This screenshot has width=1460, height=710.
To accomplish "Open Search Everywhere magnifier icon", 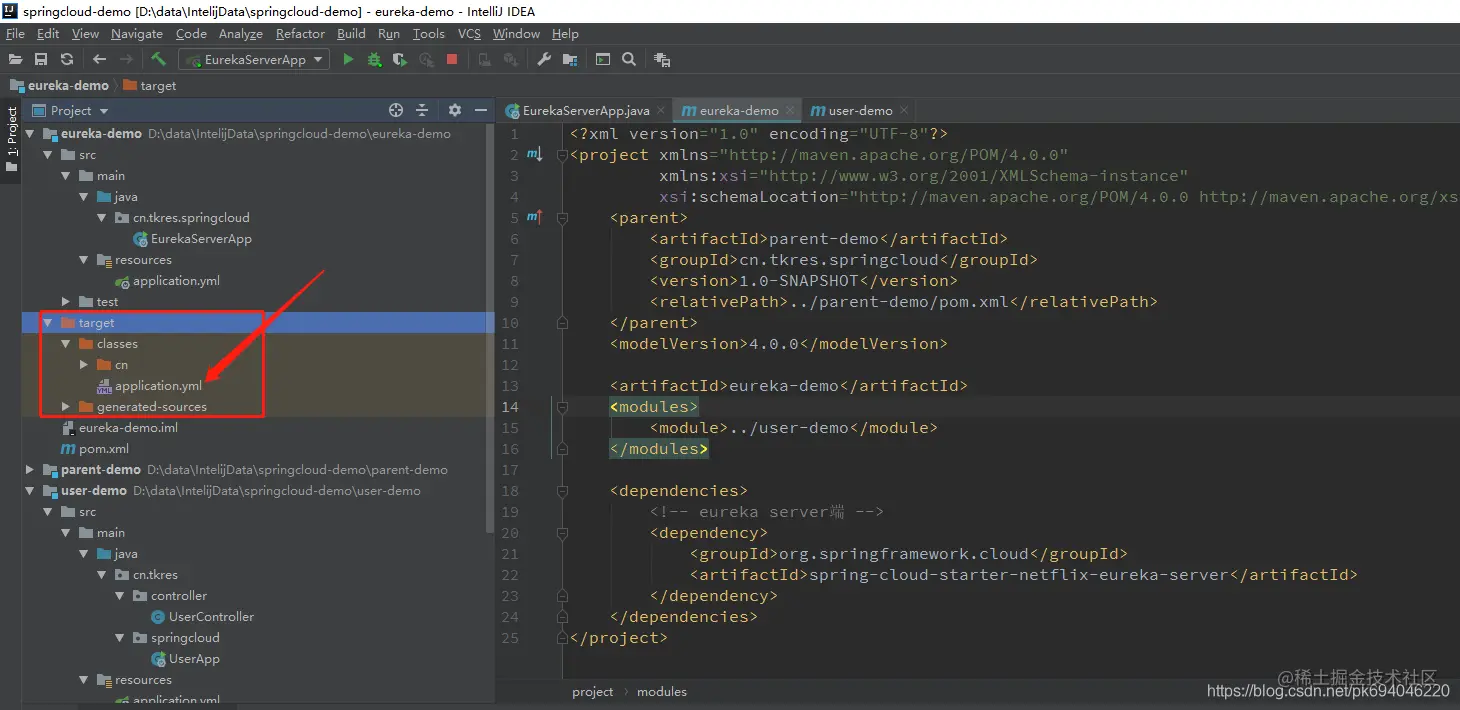I will pos(629,60).
